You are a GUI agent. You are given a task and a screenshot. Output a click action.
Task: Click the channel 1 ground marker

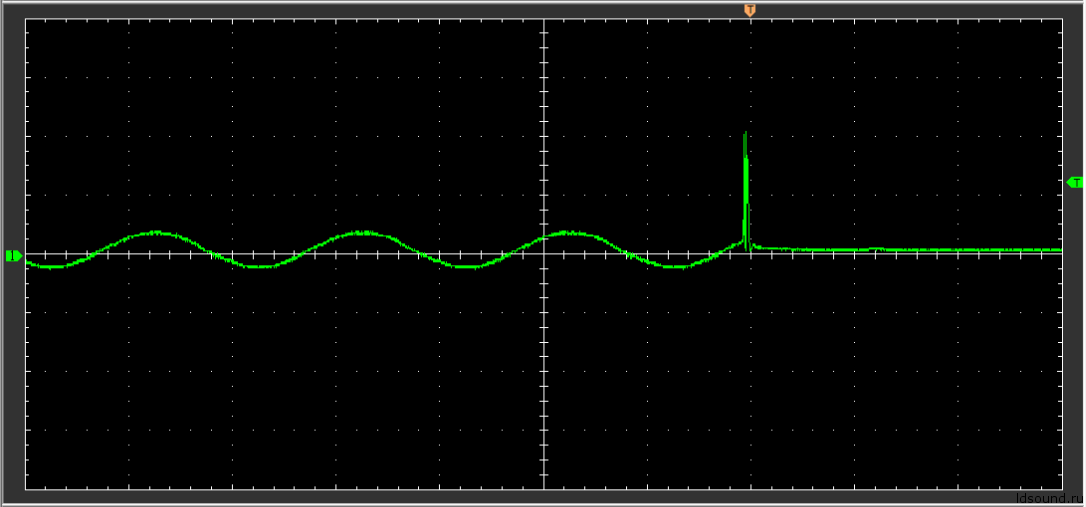point(13,256)
